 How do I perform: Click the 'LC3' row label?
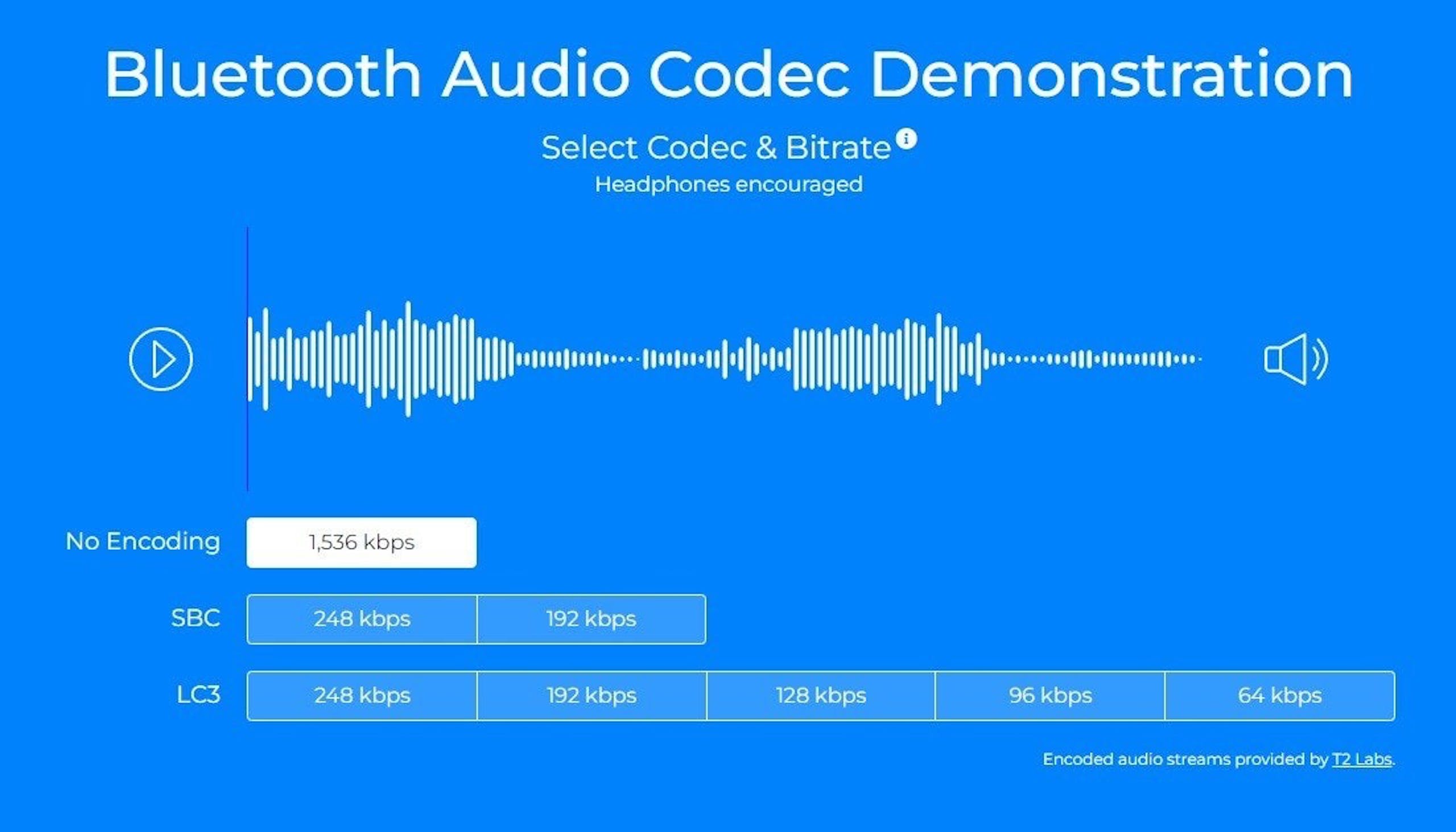pyautogui.click(x=198, y=695)
